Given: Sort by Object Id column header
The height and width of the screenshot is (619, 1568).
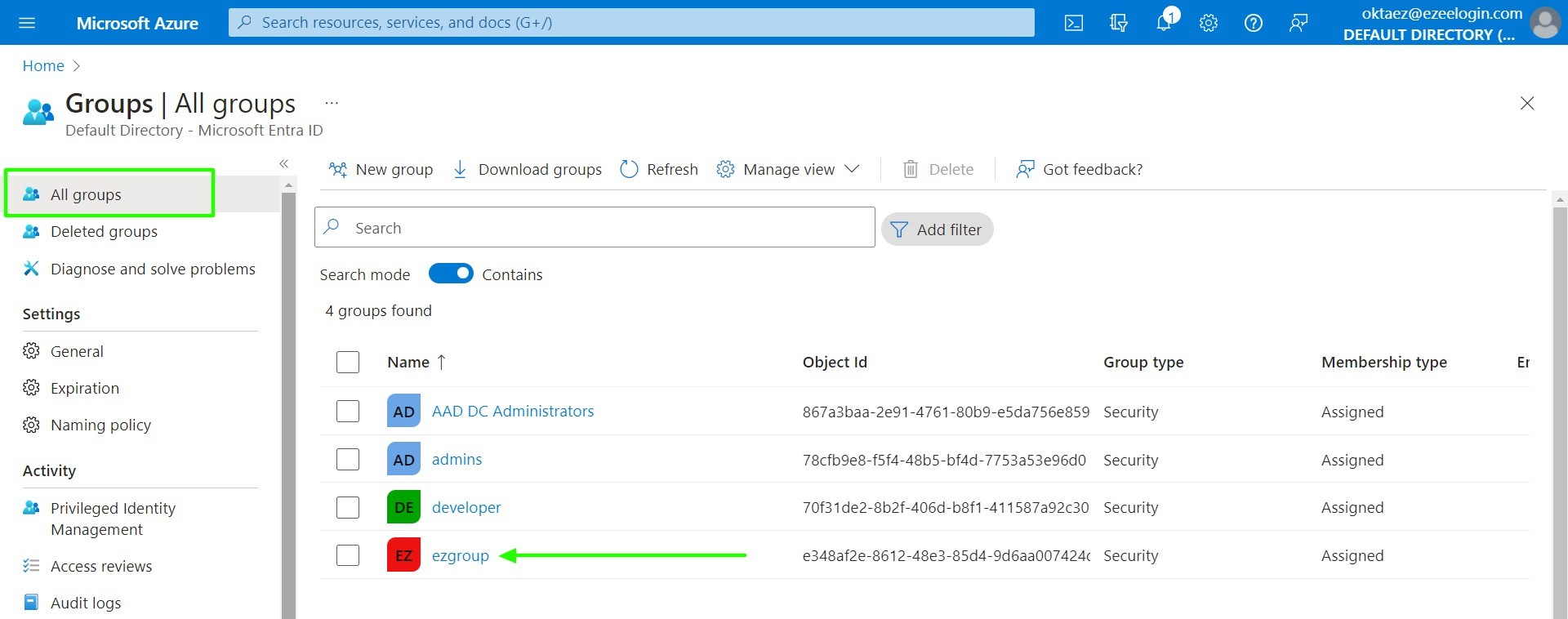Looking at the screenshot, I should 835,362.
